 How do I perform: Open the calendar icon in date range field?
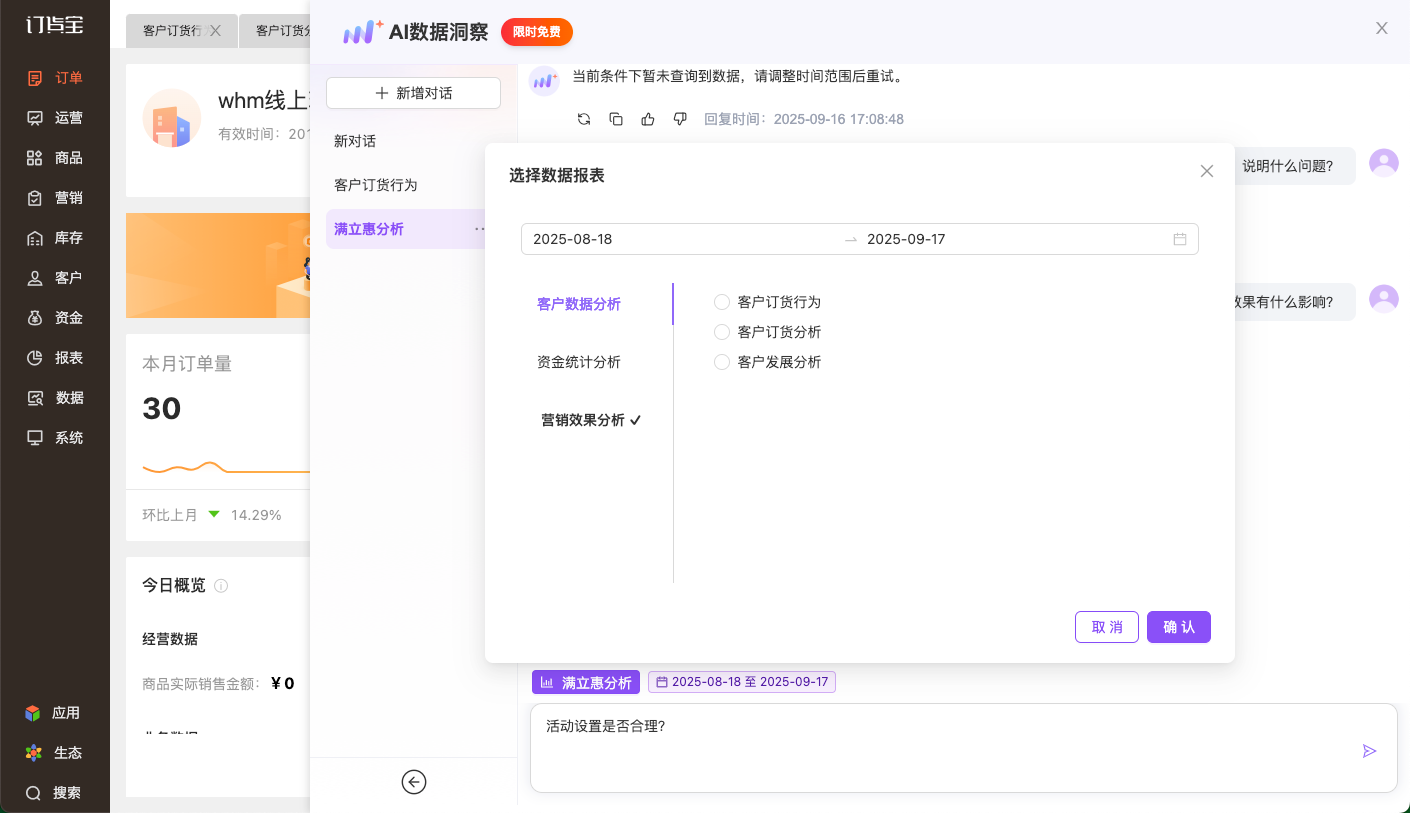[x=1180, y=239]
